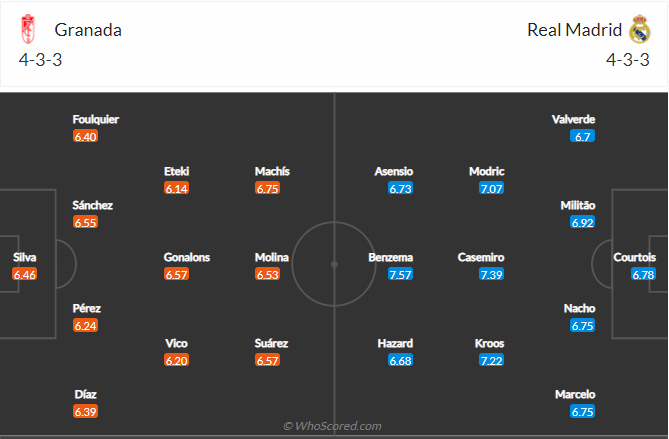Image resolution: width=669 pixels, height=439 pixels.
Task: Open the Real Madrid team name link
Action: [x=574, y=30]
